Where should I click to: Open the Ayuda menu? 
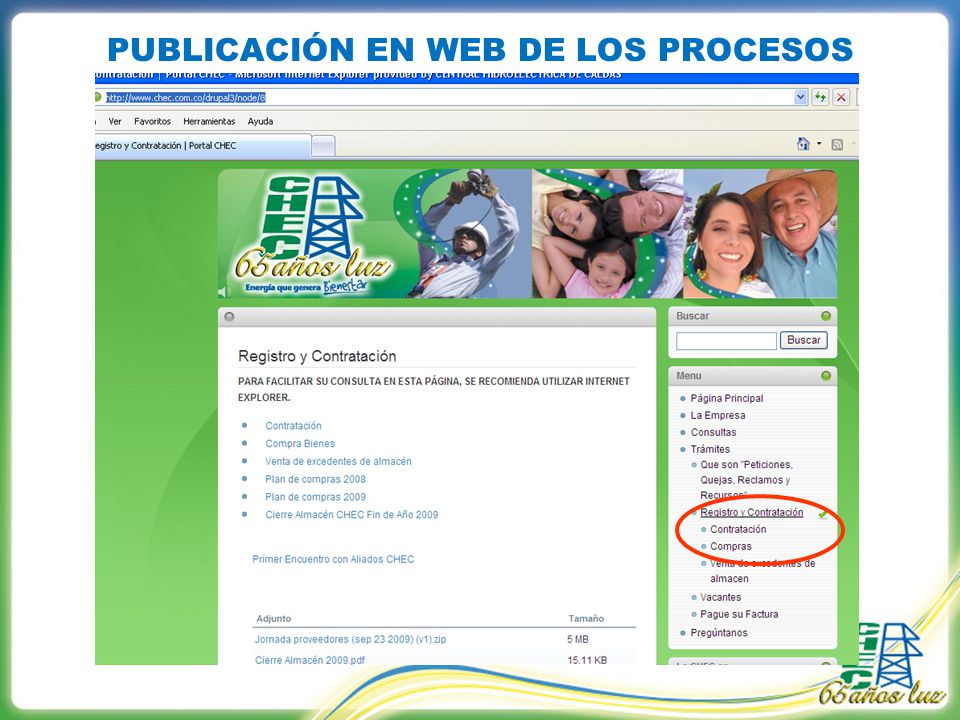pyautogui.click(x=260, y=121)
